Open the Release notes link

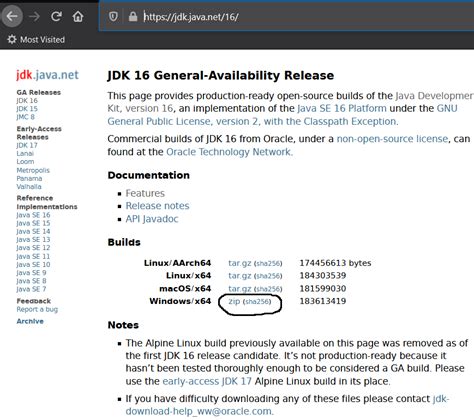click(157, 206)
